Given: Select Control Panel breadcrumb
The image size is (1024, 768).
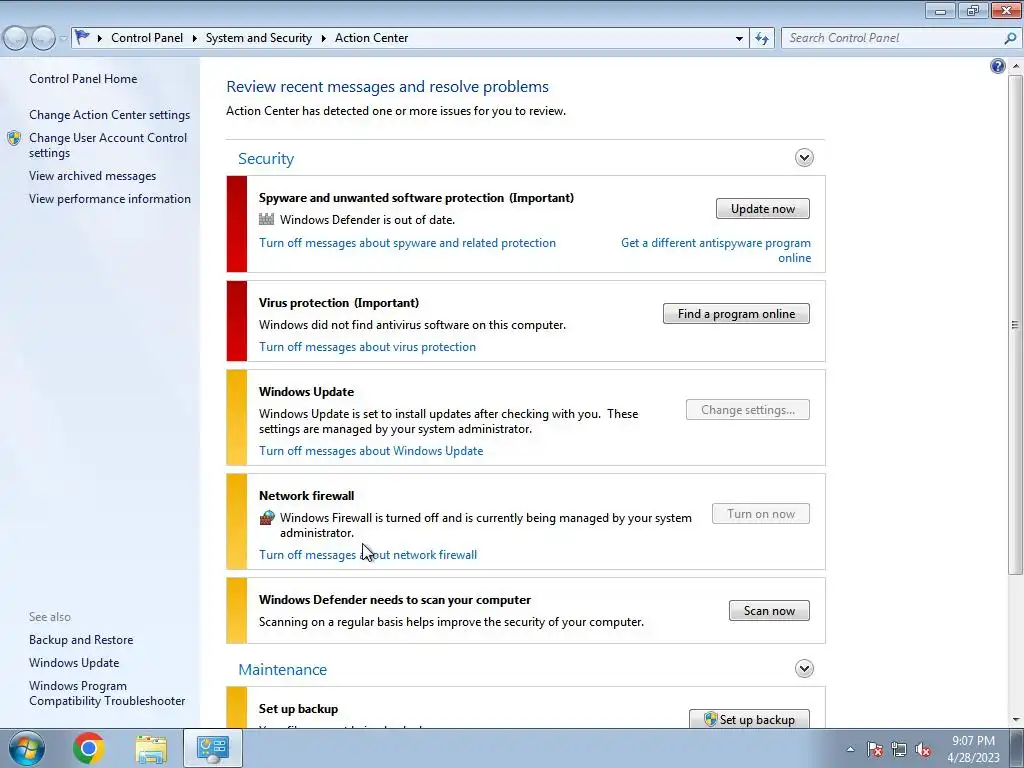Looking at the screenshot, I should [147, 38].
